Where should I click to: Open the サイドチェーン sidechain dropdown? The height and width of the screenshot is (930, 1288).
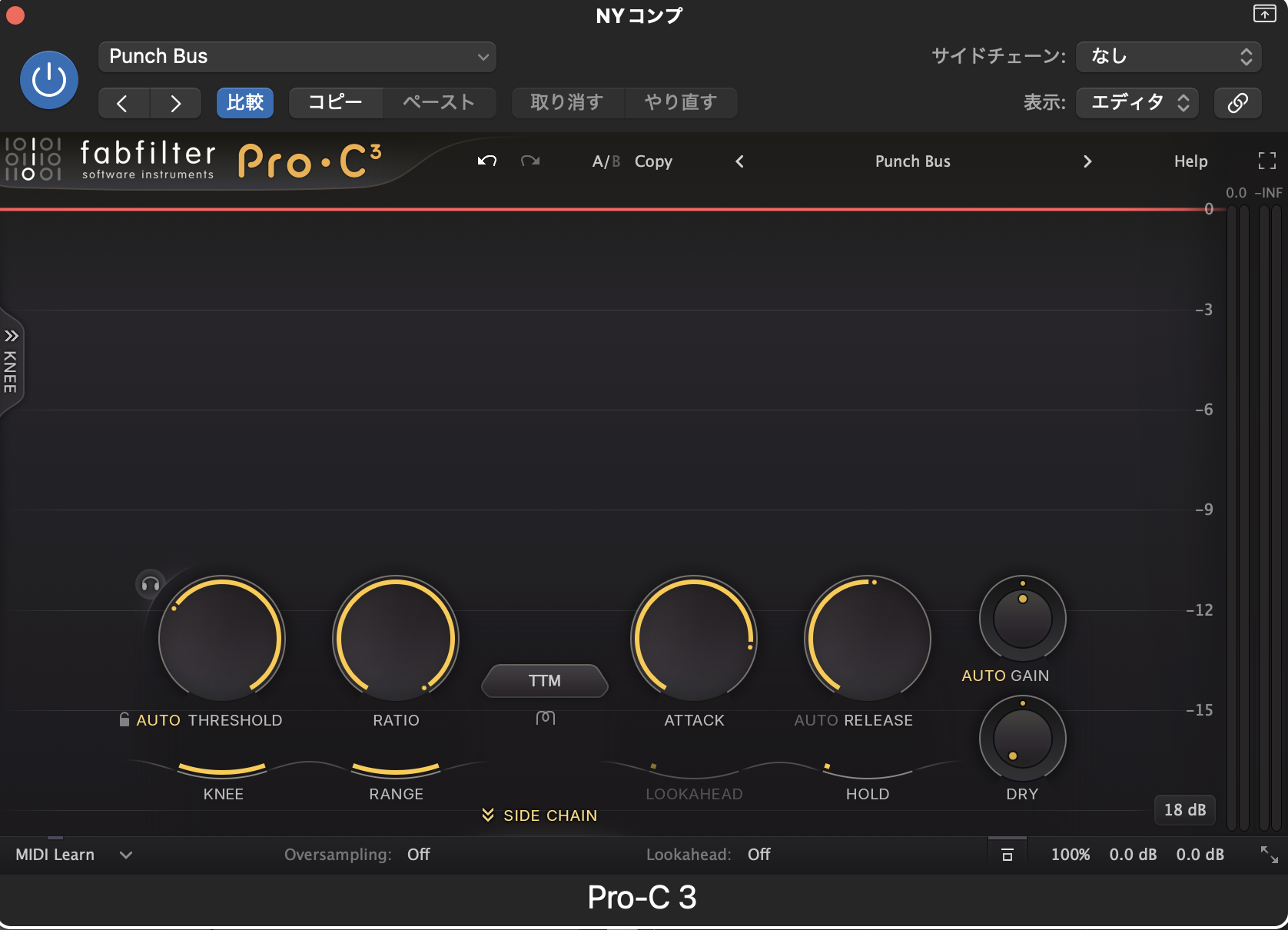1168,57
